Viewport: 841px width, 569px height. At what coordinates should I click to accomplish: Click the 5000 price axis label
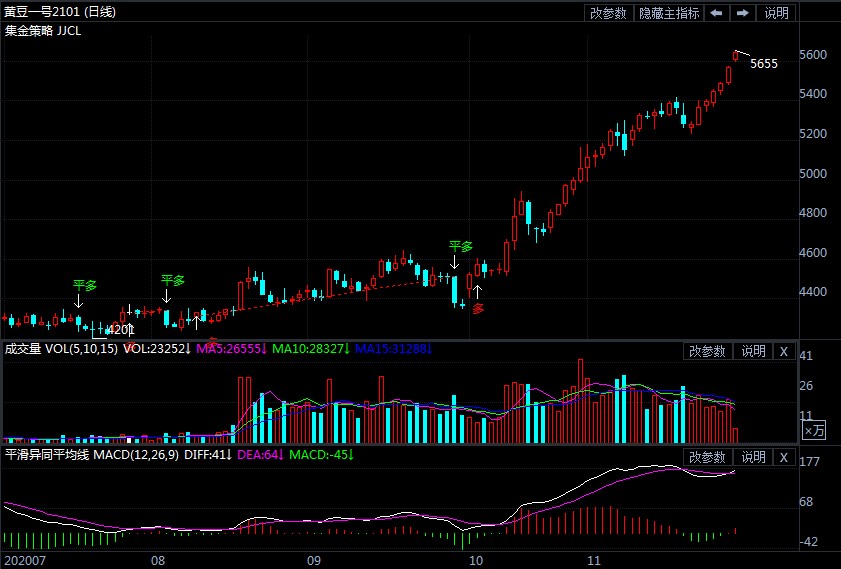coord(813,173)
